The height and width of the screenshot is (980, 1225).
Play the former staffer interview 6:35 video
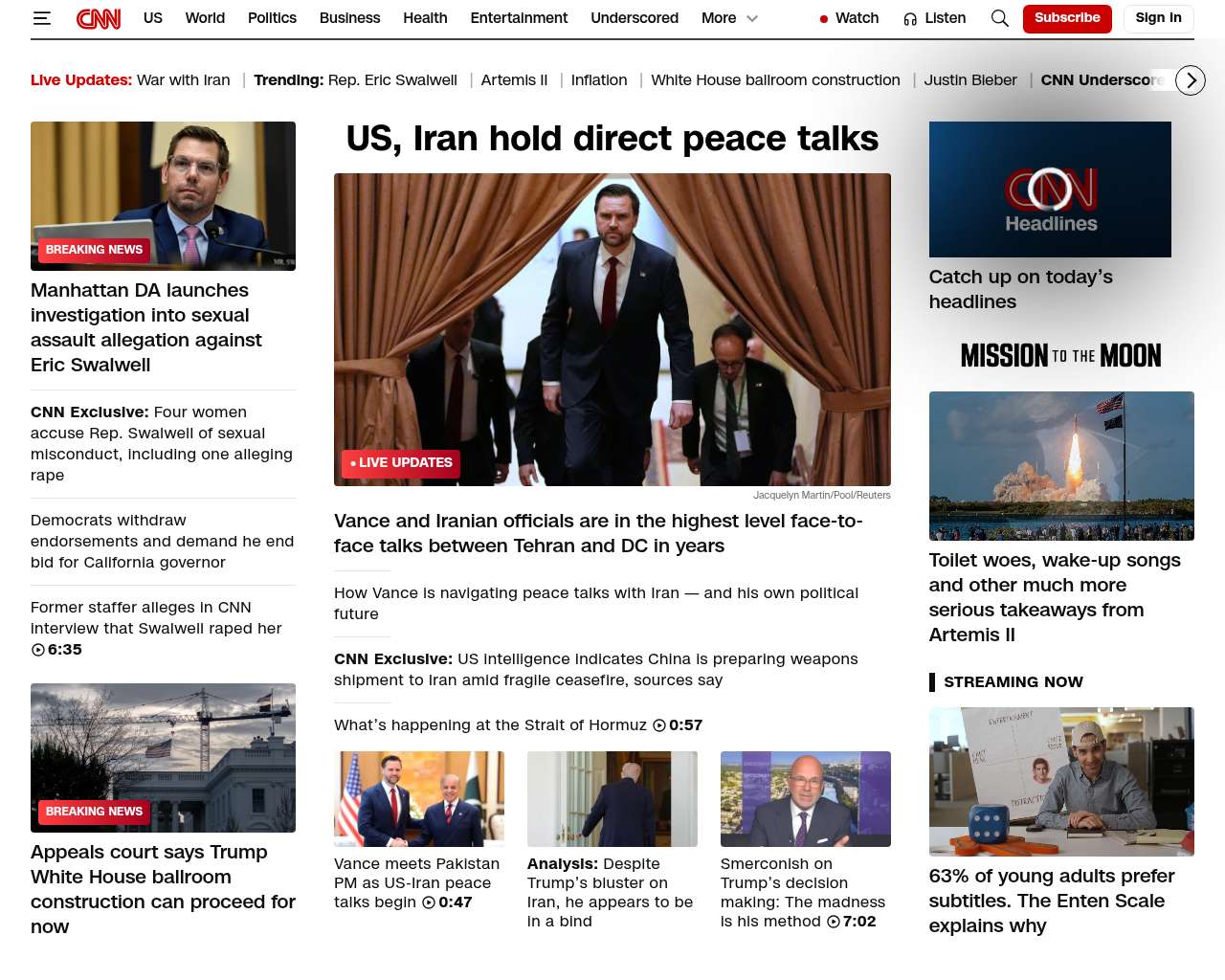pyautogui.click(x=38, y=650)
